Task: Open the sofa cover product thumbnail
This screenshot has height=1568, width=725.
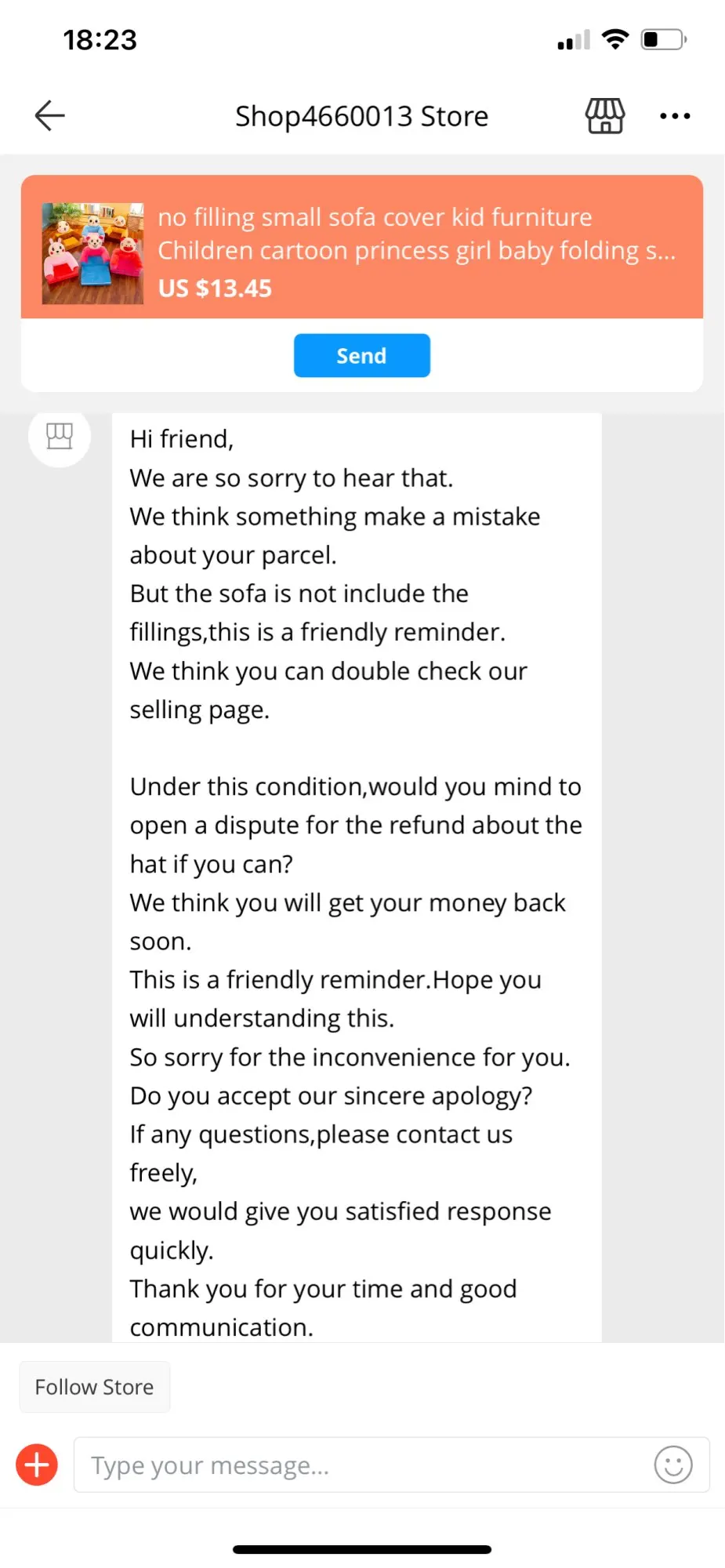Action: 92,253
